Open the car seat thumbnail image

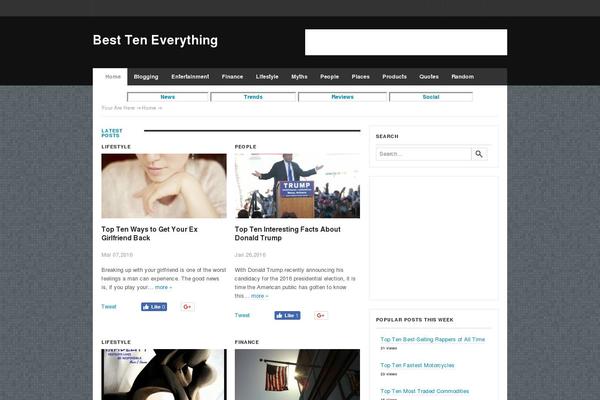164,374
